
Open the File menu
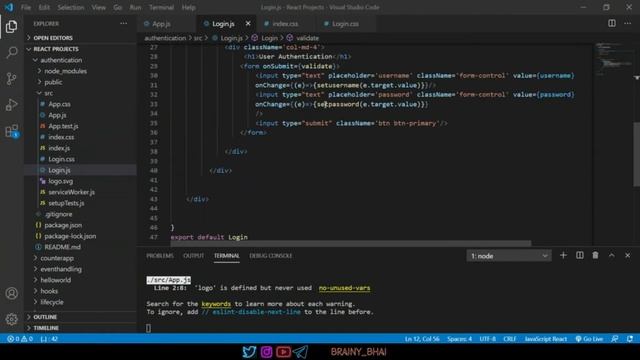coord(26,7)
